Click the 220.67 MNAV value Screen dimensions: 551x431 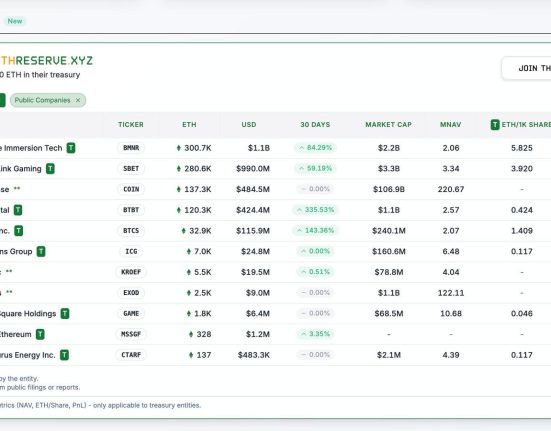tap(451, 189)
